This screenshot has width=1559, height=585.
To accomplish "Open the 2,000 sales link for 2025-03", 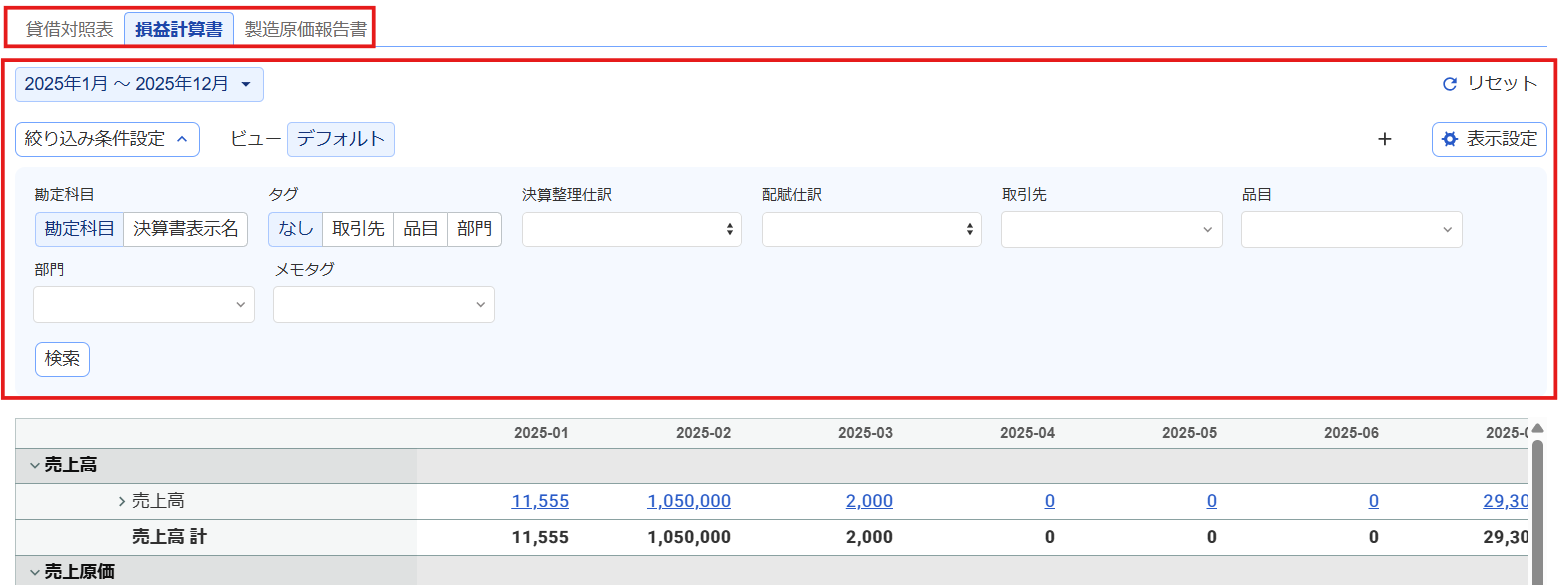I will pos(869,501).
